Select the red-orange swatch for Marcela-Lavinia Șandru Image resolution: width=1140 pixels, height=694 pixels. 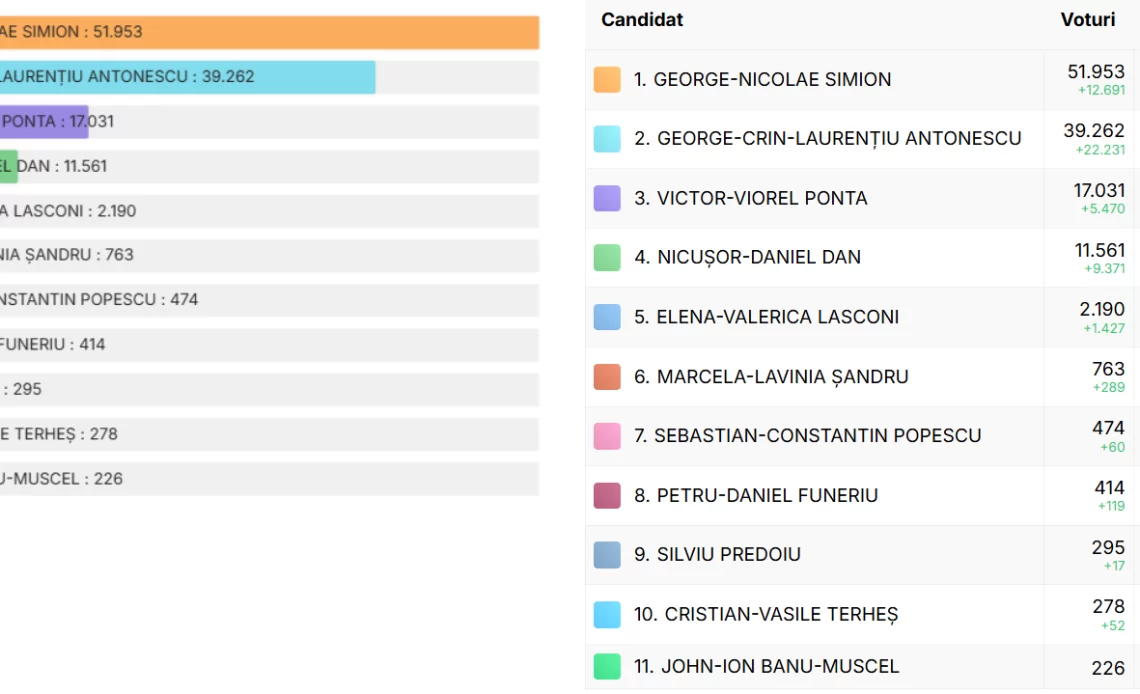click(x=607, y=377)
